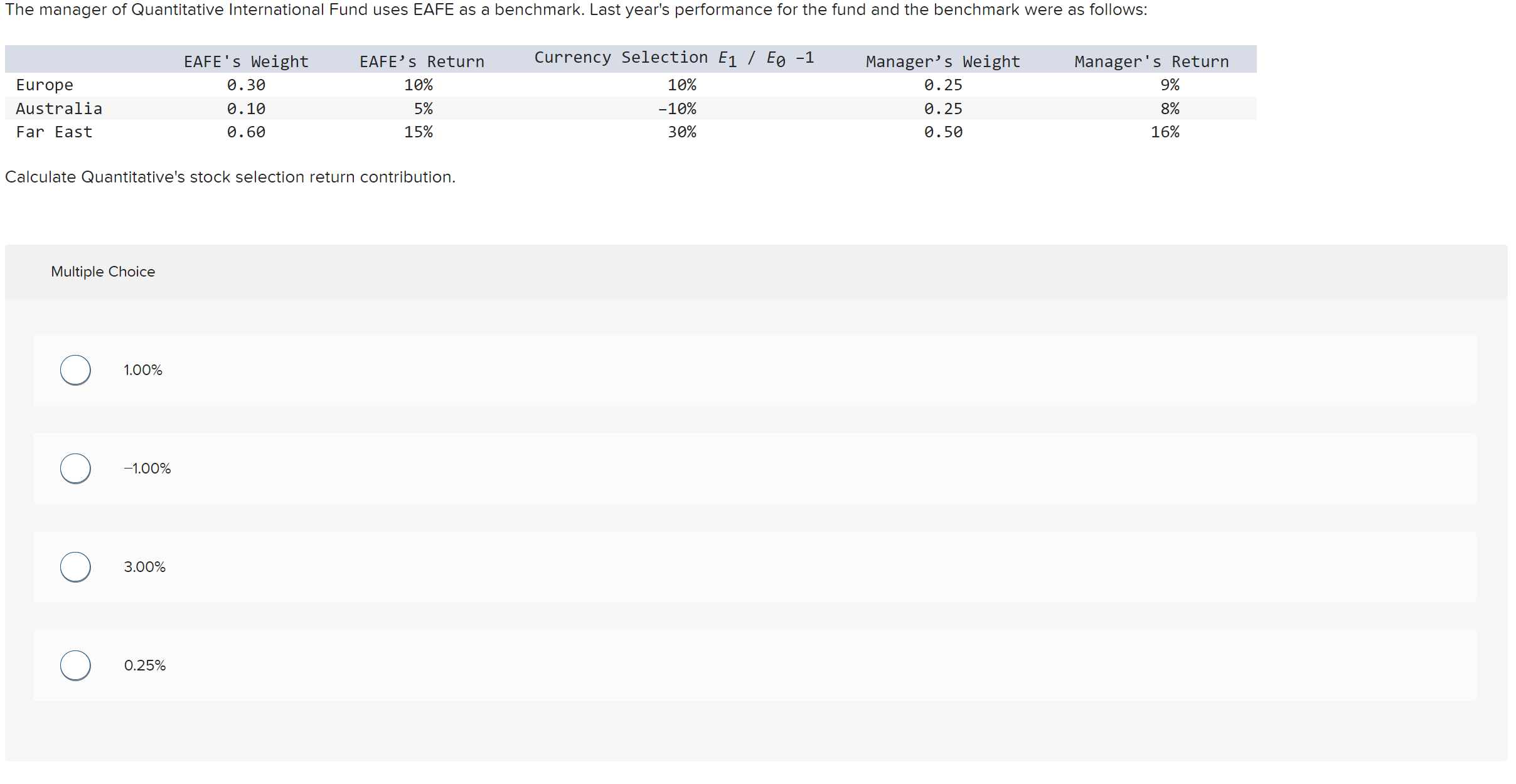Select the −1.00% radio button
This screenshot has height=784, width=1516.
coord(75,469)
